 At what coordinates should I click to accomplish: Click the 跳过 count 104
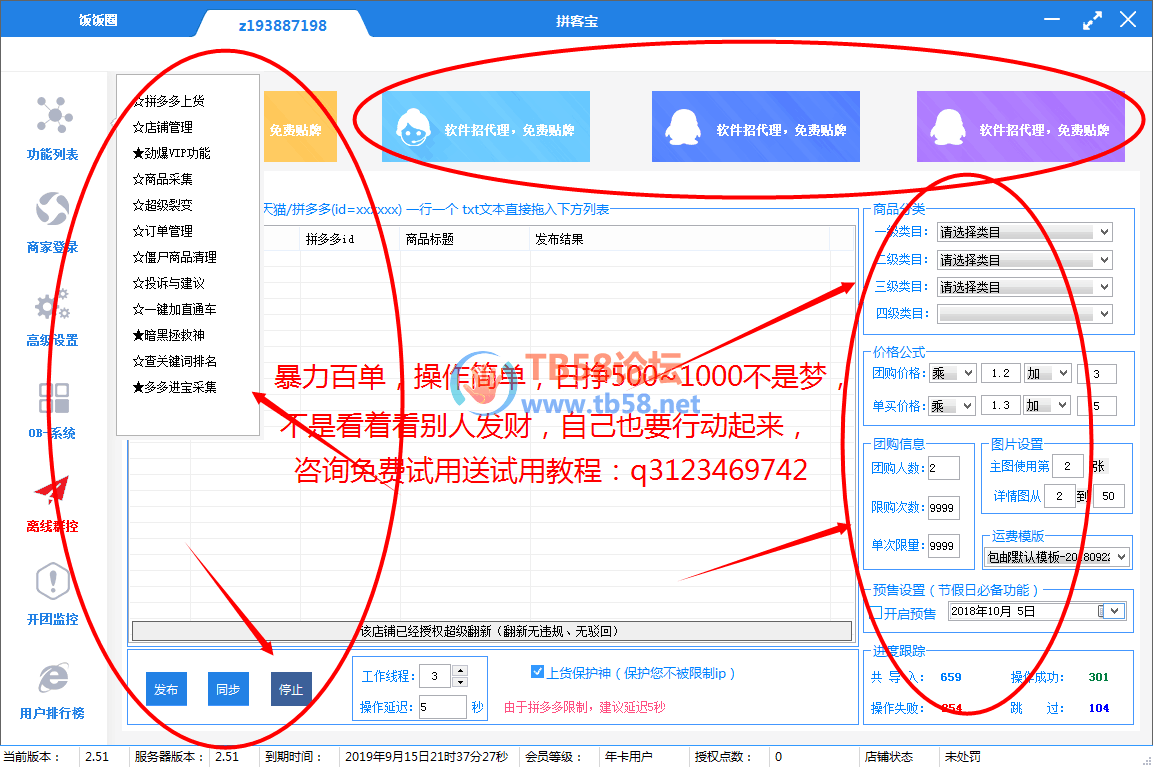pos(1099,708)
